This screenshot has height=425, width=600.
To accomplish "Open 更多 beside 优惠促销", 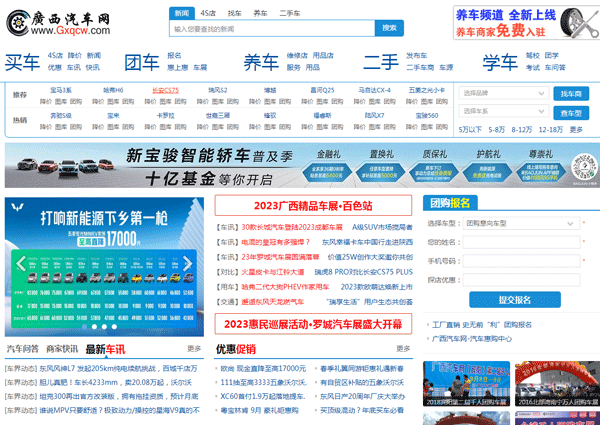I will pyautogui.click(x=403, y=349).
